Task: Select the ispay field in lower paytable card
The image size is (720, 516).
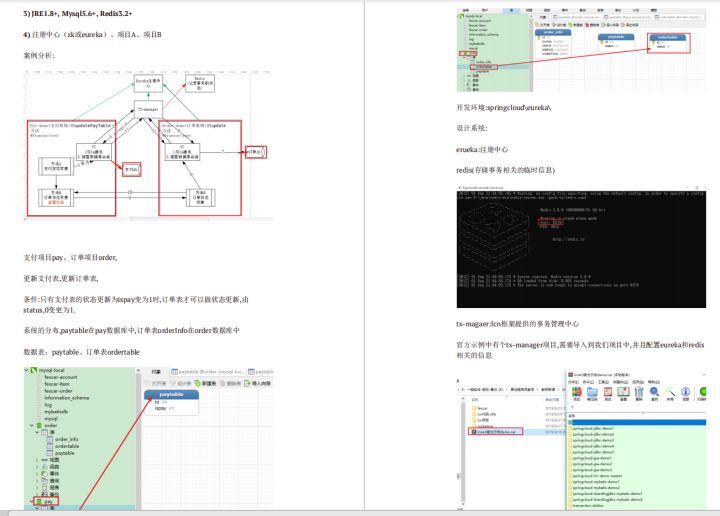Action: point(164,408)
